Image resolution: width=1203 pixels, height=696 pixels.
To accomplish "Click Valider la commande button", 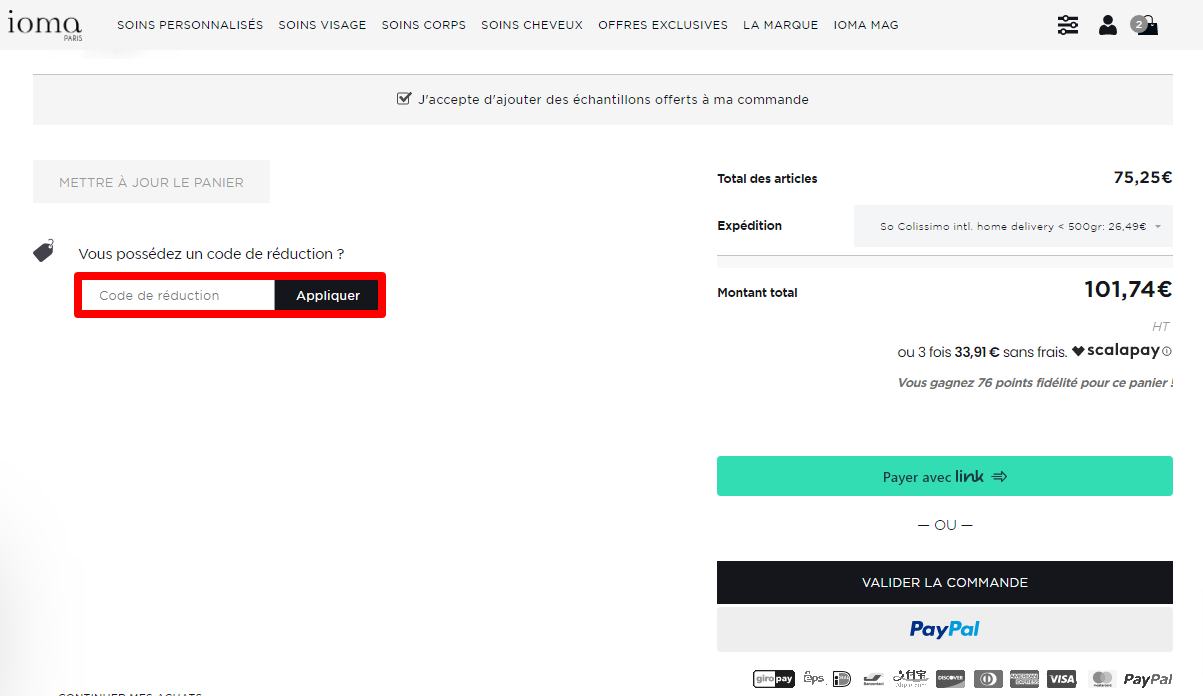I will (945, 582).
